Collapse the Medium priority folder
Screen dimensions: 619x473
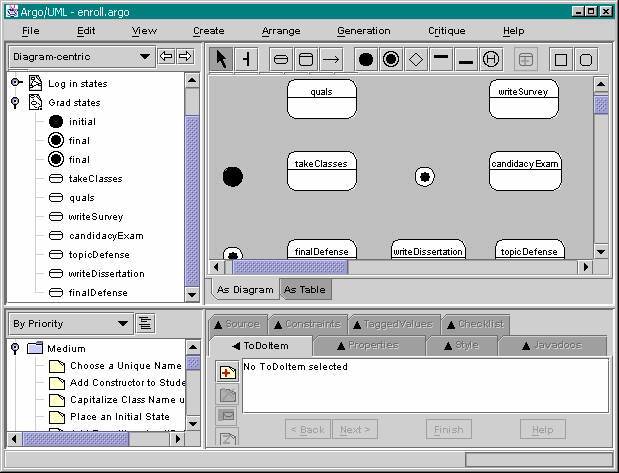point(15,348)
